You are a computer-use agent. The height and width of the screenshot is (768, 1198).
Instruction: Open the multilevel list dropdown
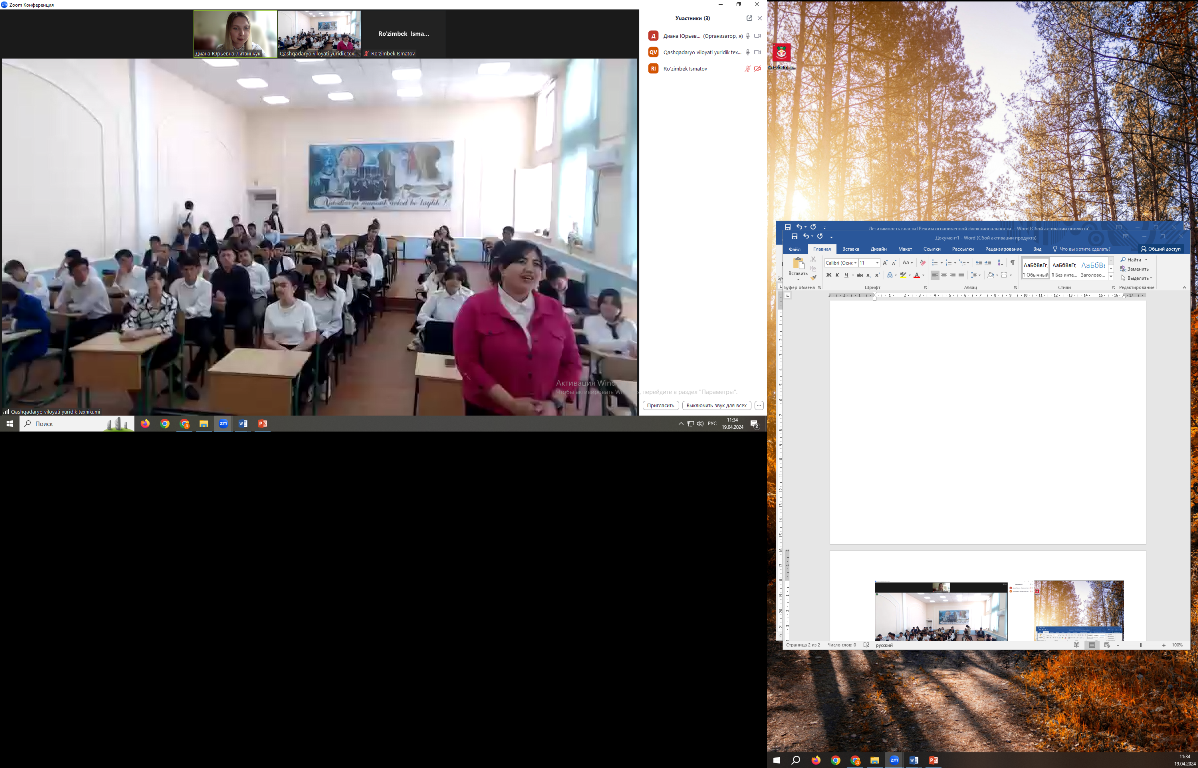(x=969, y=263)
